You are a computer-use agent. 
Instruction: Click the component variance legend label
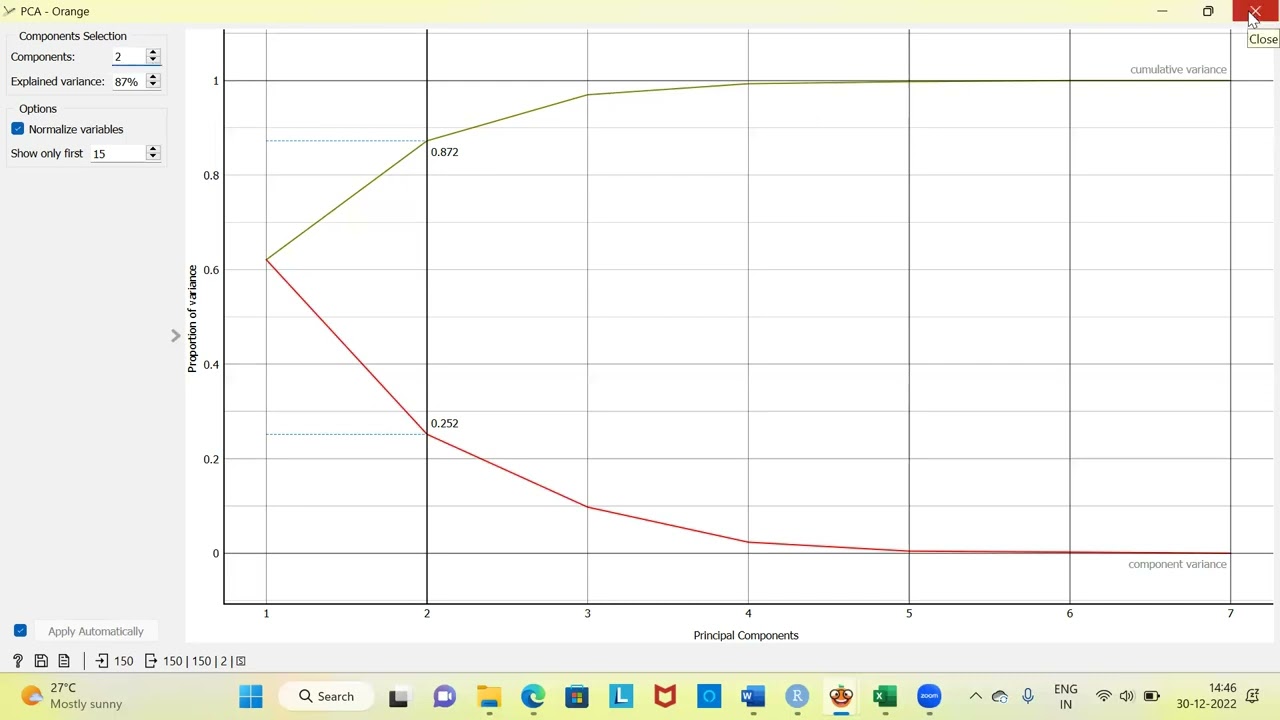click(x=1177, y=564)
